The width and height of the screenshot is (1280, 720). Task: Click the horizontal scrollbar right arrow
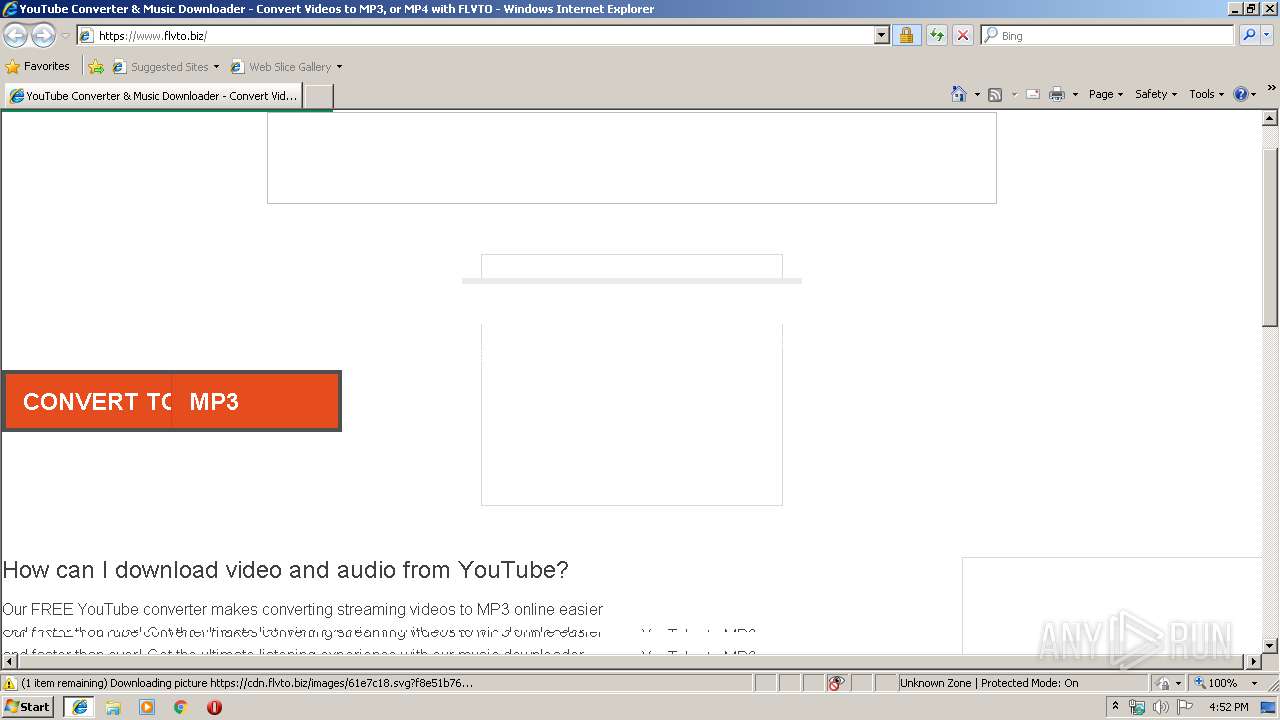click(1253, 662)
